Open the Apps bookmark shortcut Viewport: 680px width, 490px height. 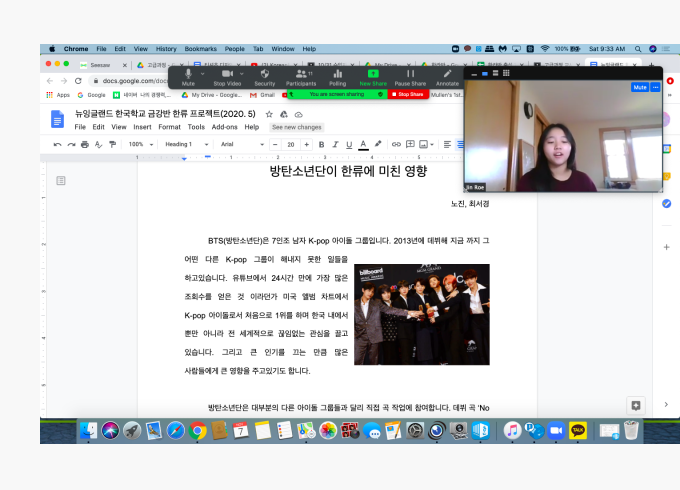coord(58,95)
